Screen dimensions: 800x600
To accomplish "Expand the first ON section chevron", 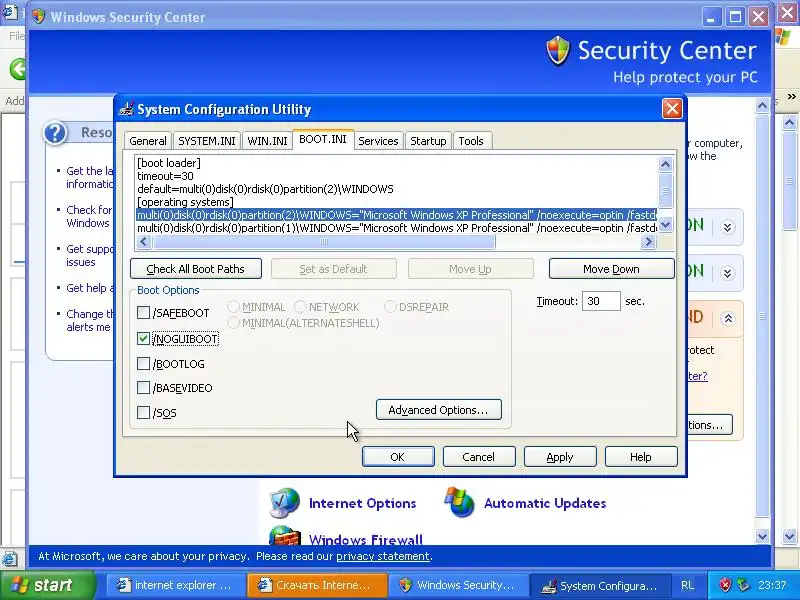I will click(728, 227).
